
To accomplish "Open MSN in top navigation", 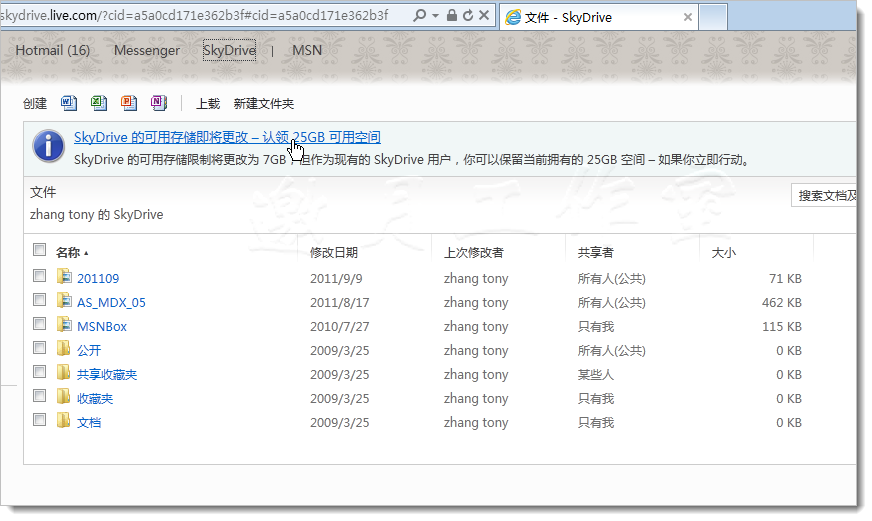I will coord(307,50).
